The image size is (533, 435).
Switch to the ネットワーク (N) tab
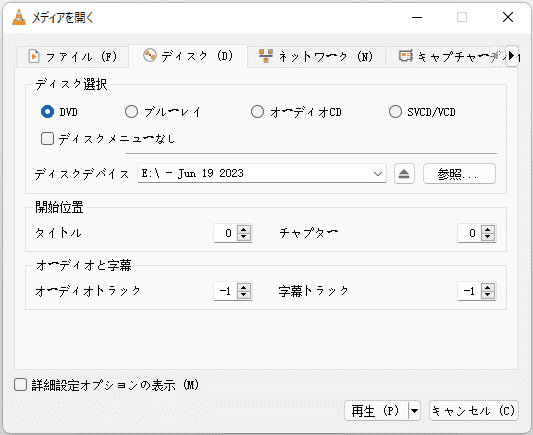(316, 56)
